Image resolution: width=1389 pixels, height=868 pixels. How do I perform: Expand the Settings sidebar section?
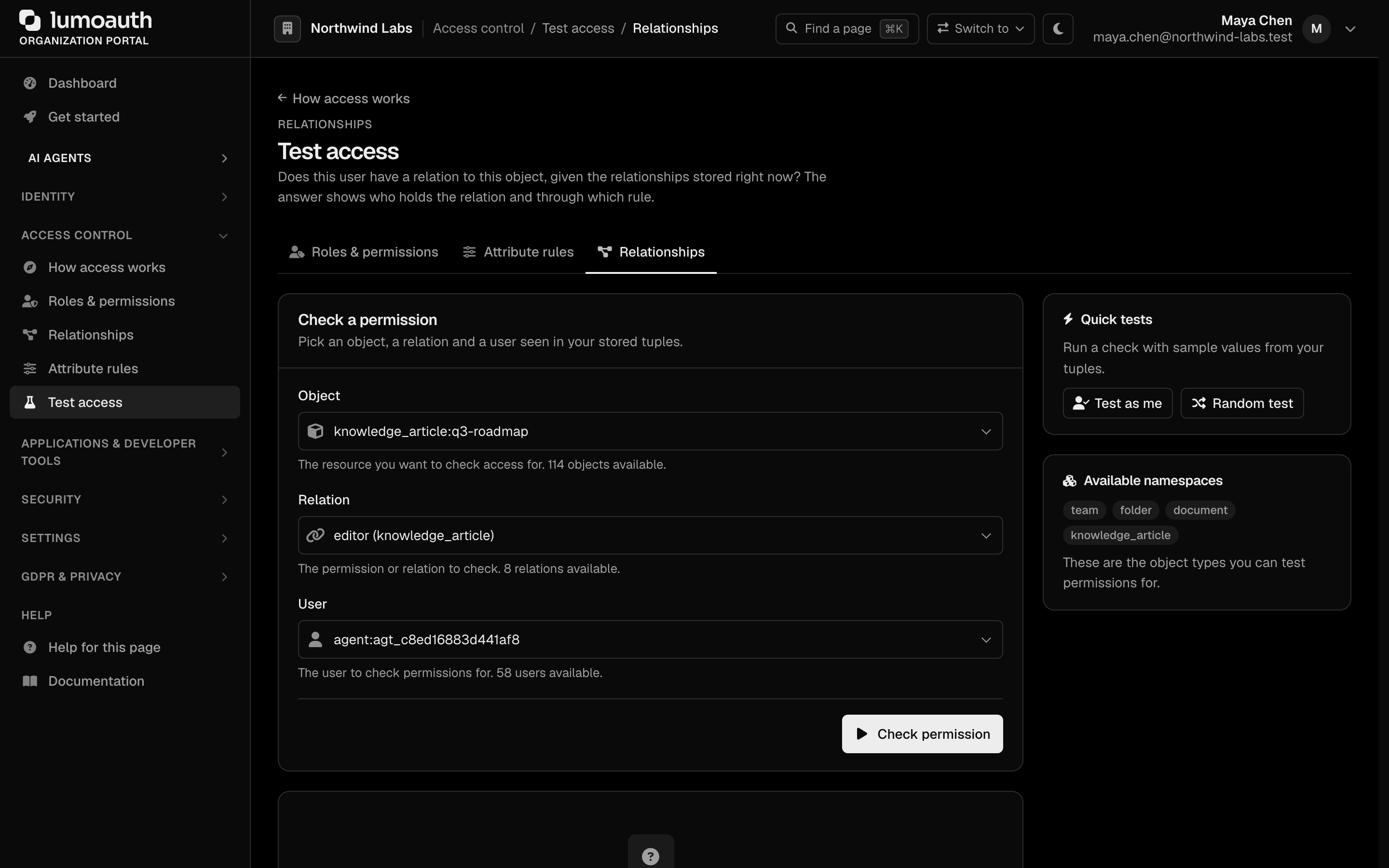tap(124, 538)
